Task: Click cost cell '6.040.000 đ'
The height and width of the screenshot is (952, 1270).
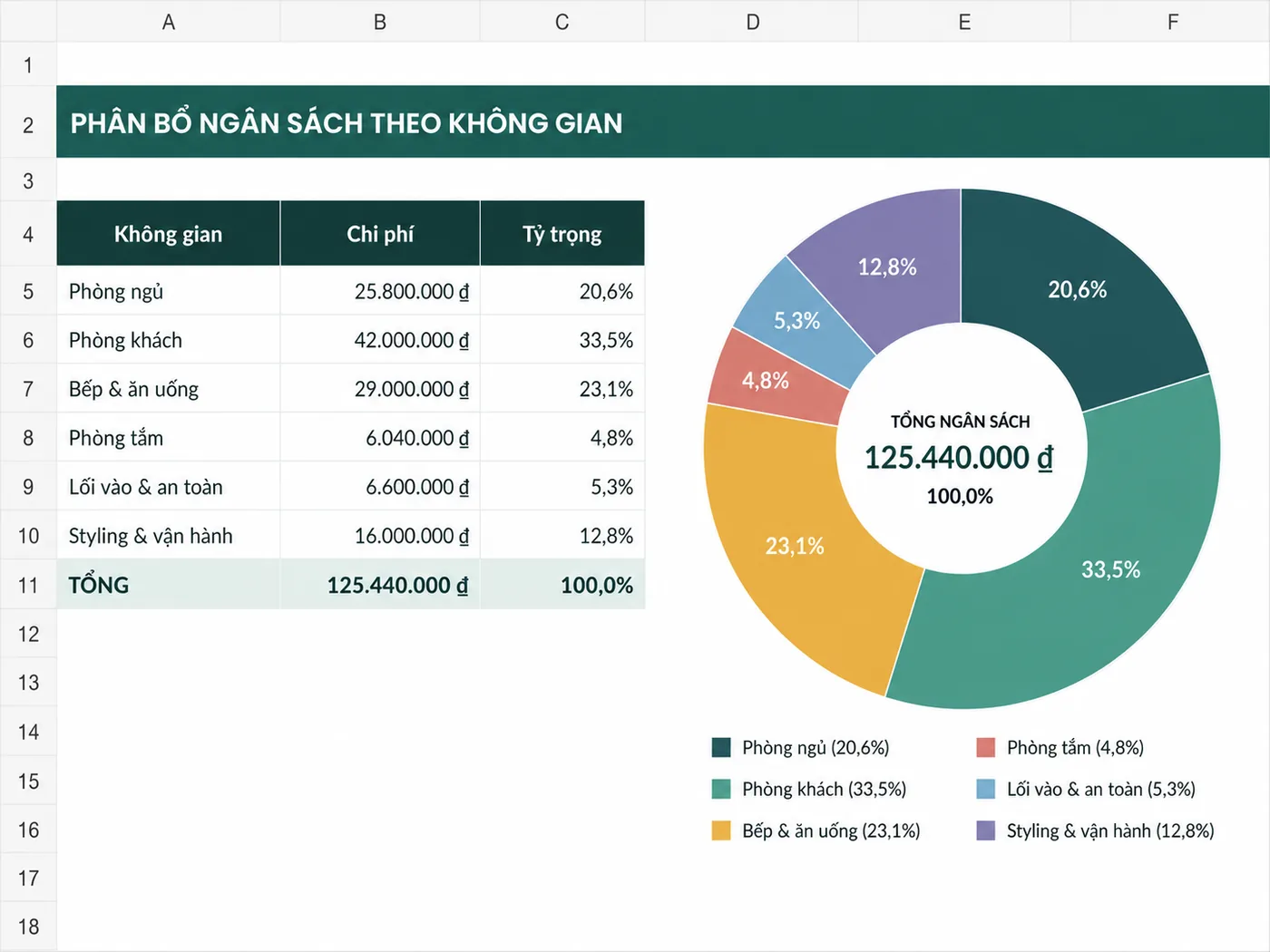Action: [x=380, y=438]
